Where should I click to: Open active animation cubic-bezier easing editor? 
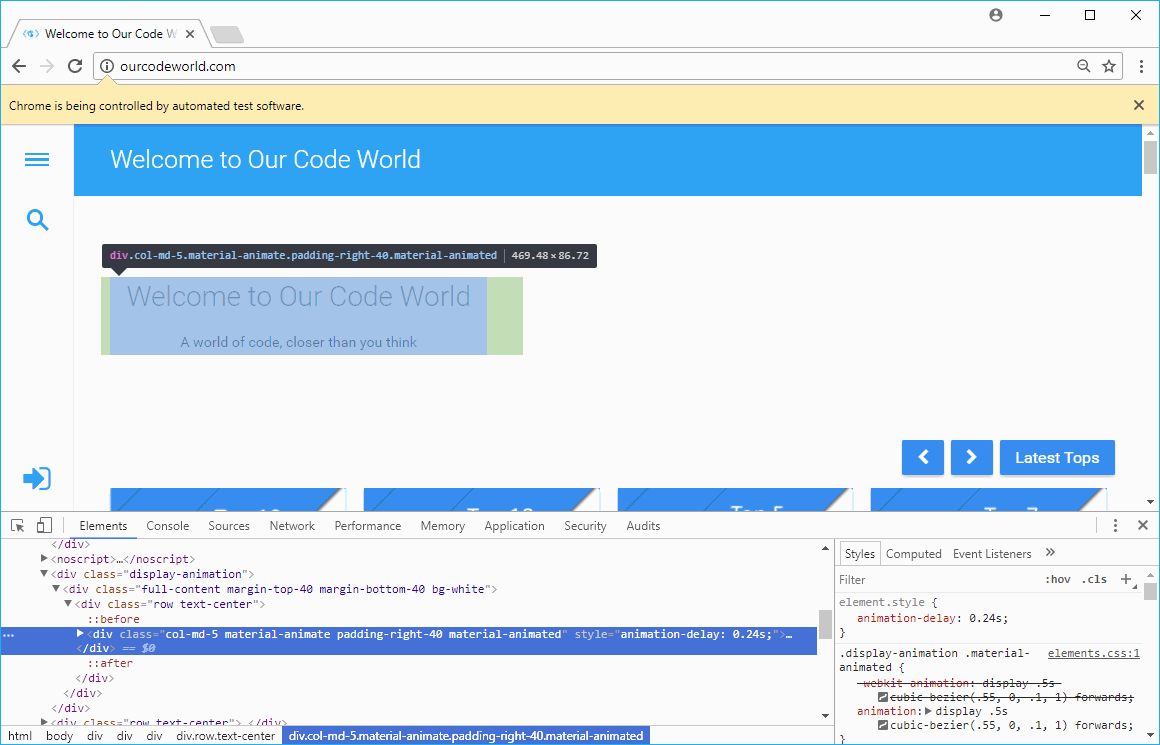[883, 726]
